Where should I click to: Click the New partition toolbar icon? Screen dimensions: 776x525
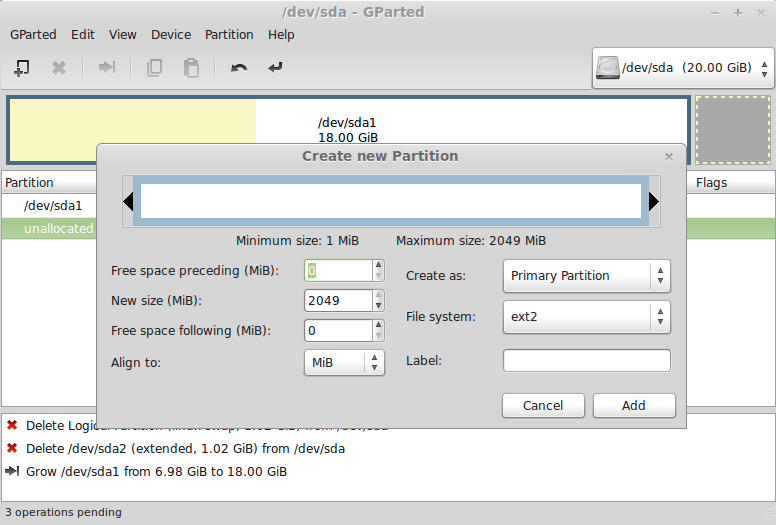click(21, 68)
